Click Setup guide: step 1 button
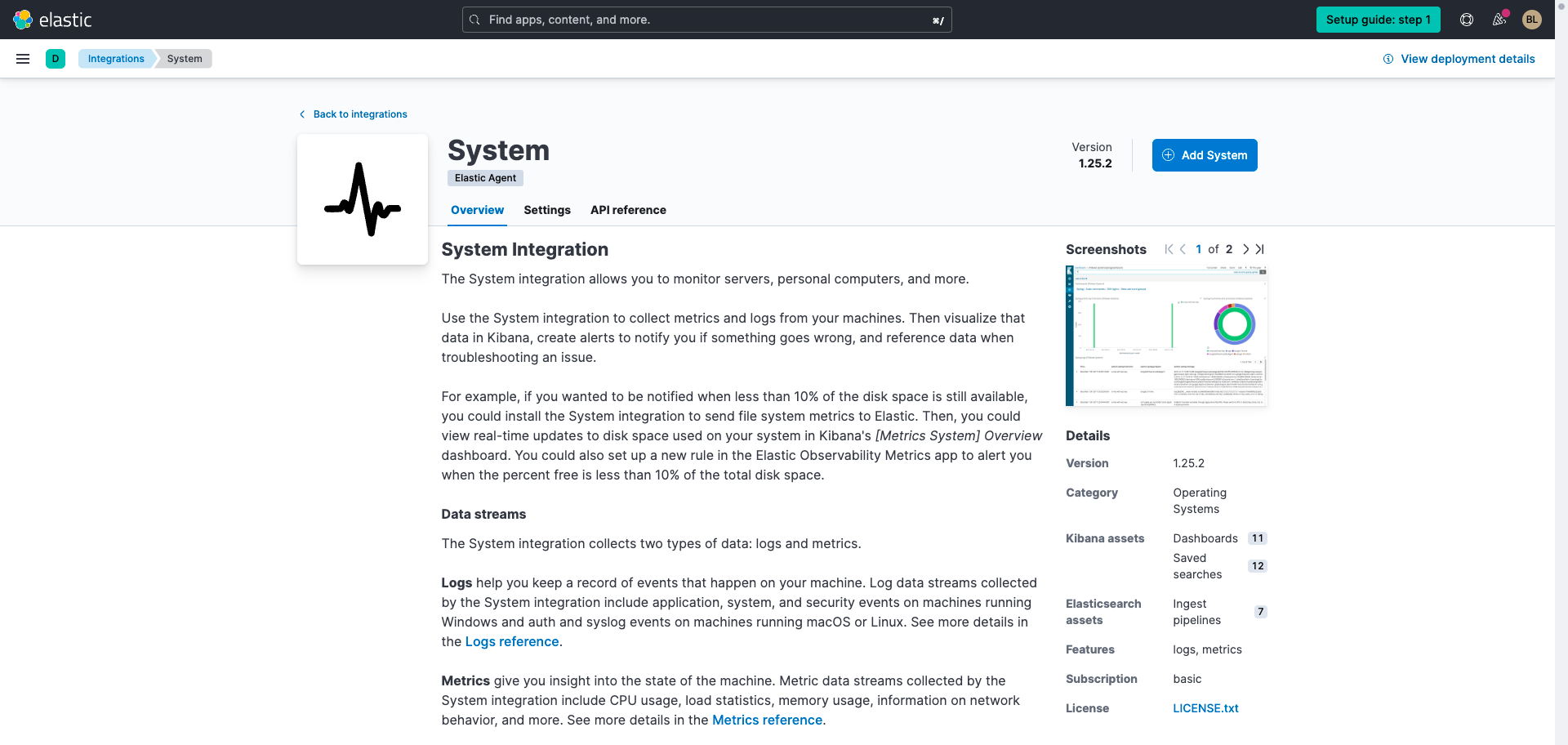1568x745 pixels. tap(1378, 20)
